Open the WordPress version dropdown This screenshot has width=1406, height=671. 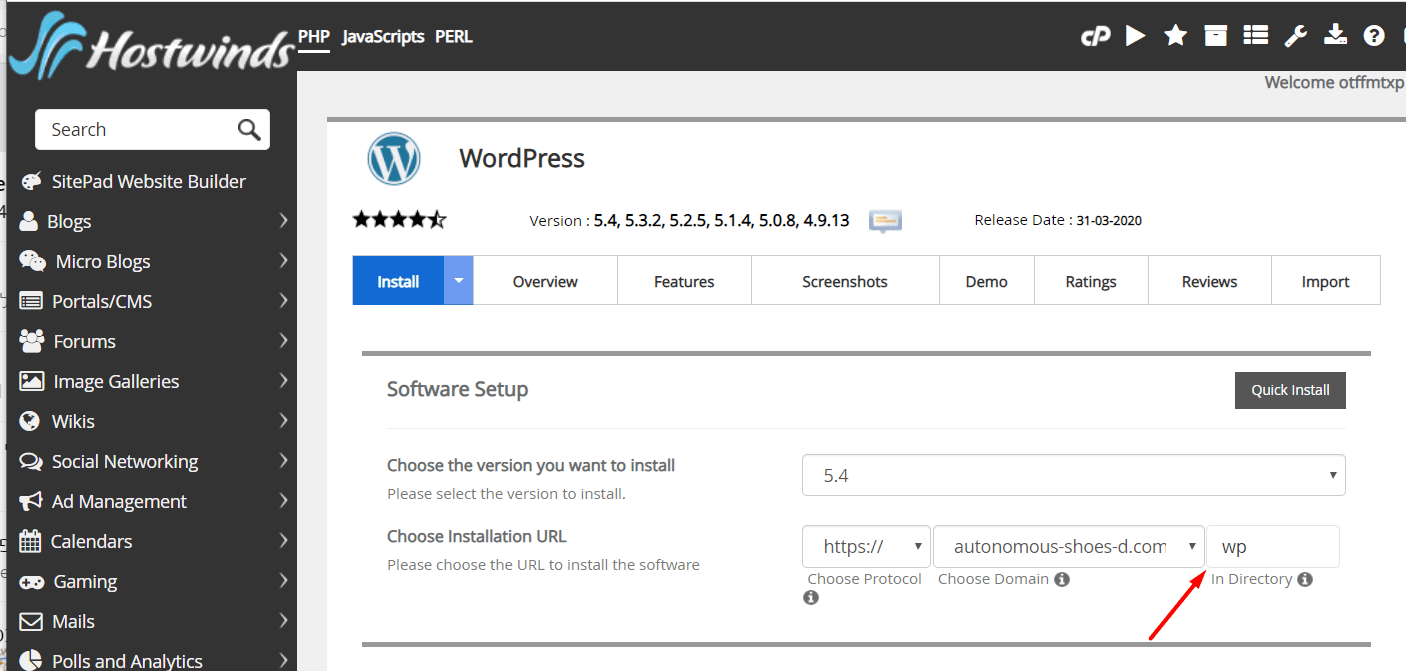(1073, 476)
